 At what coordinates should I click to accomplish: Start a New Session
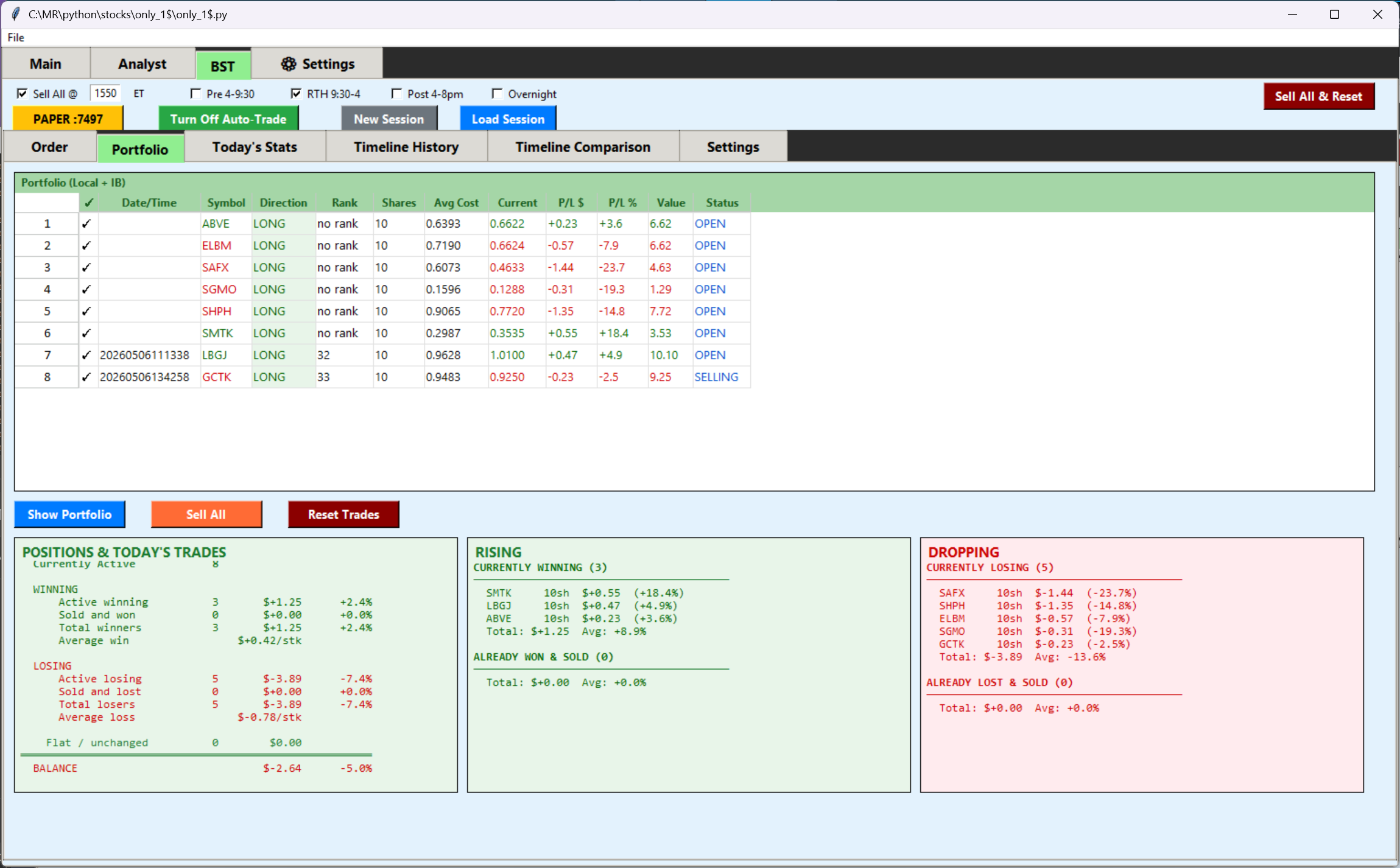[389, 119]
